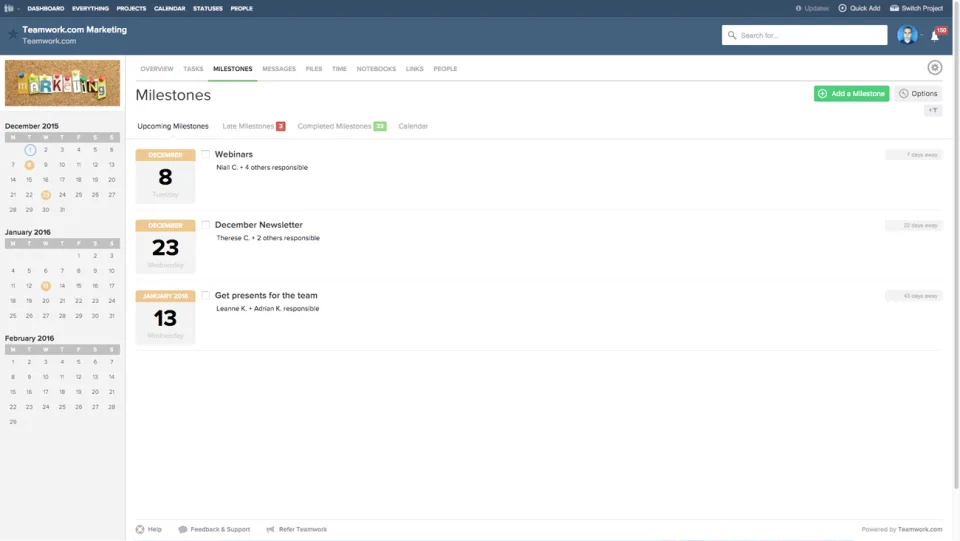Image resolution: width=960 pixels, height=541 pixels.
Task: Check the December Newsletter milestone
Action: tap(205, 225)
